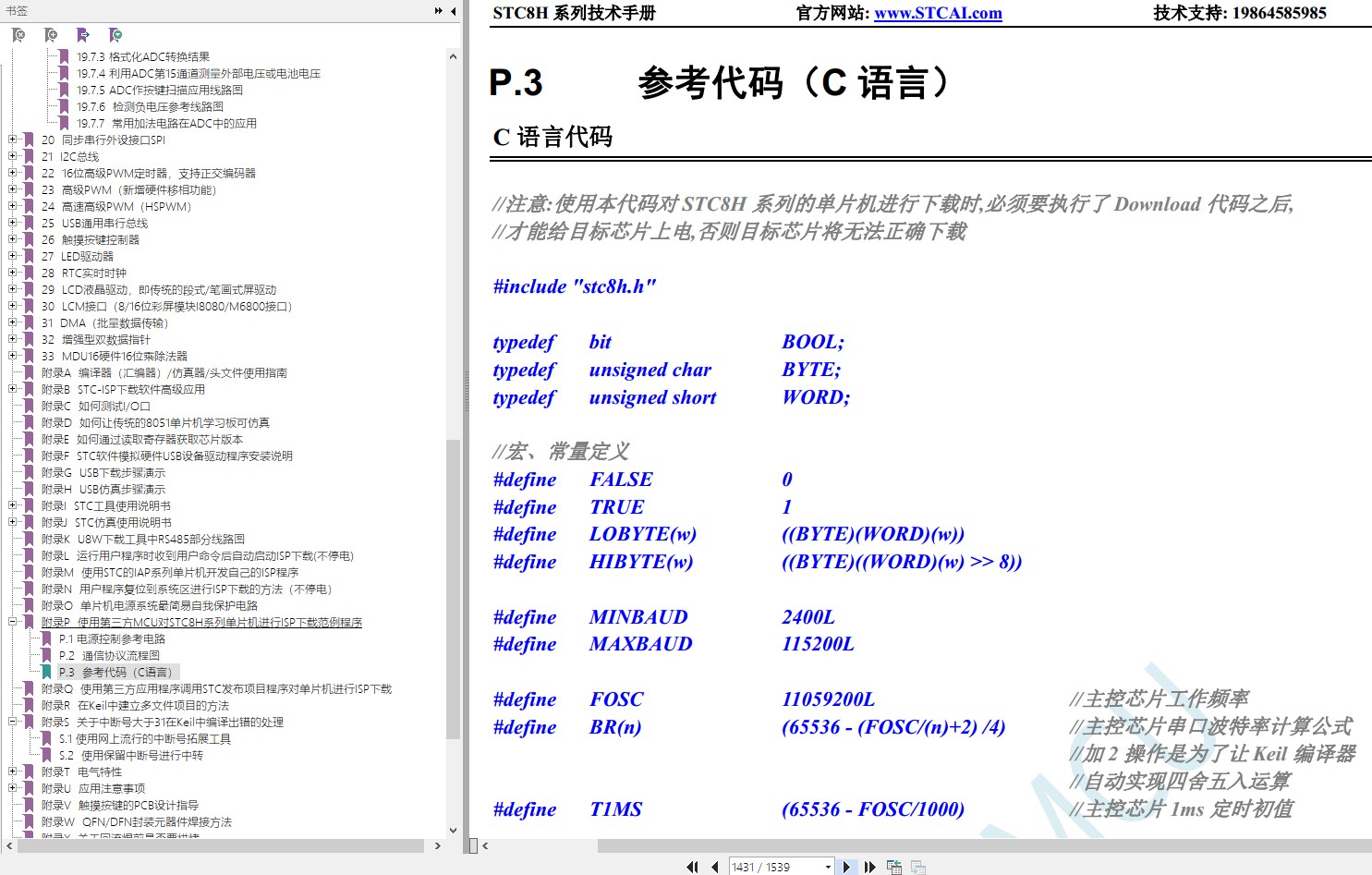Open bookmark 附录R 在Keil中建立多文件项目的方法
1372x875 pixels.
tap(135, 705)
